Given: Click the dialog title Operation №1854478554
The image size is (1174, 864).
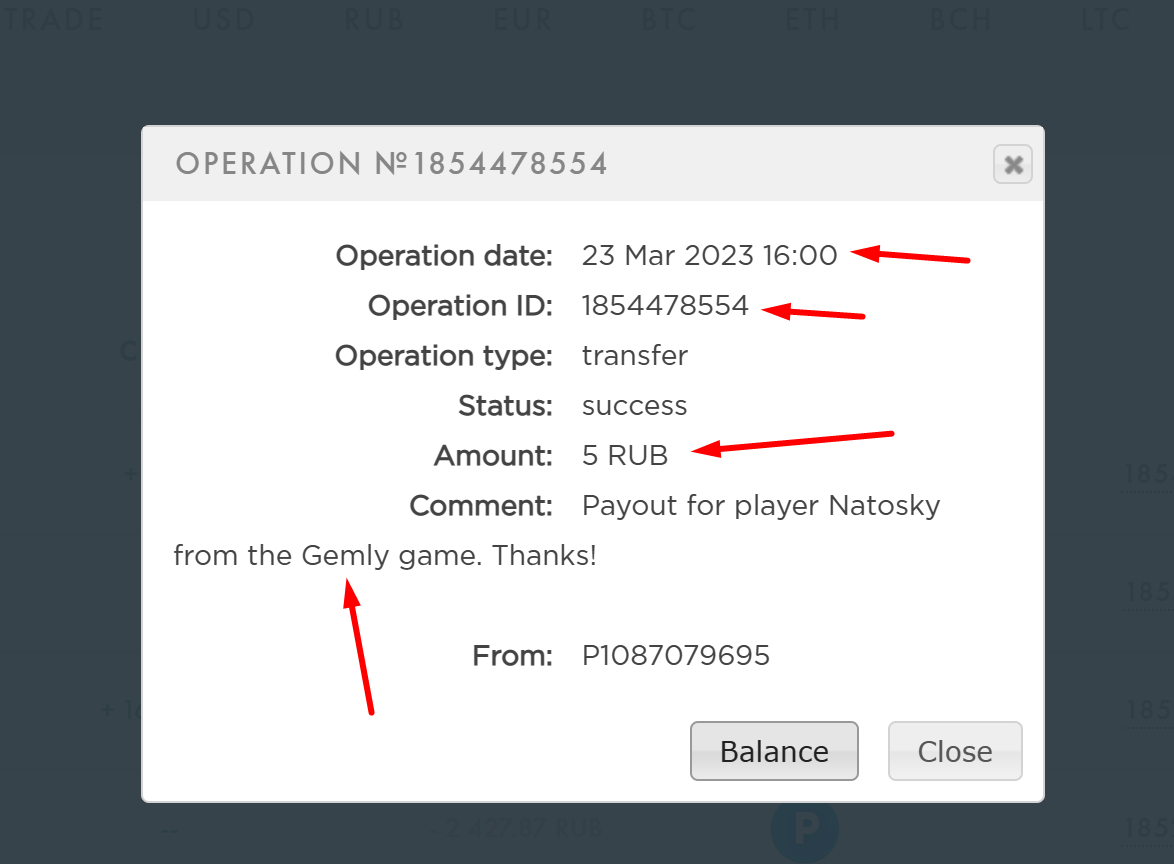Looking at the screenshot, I should (x=392, y=164).
